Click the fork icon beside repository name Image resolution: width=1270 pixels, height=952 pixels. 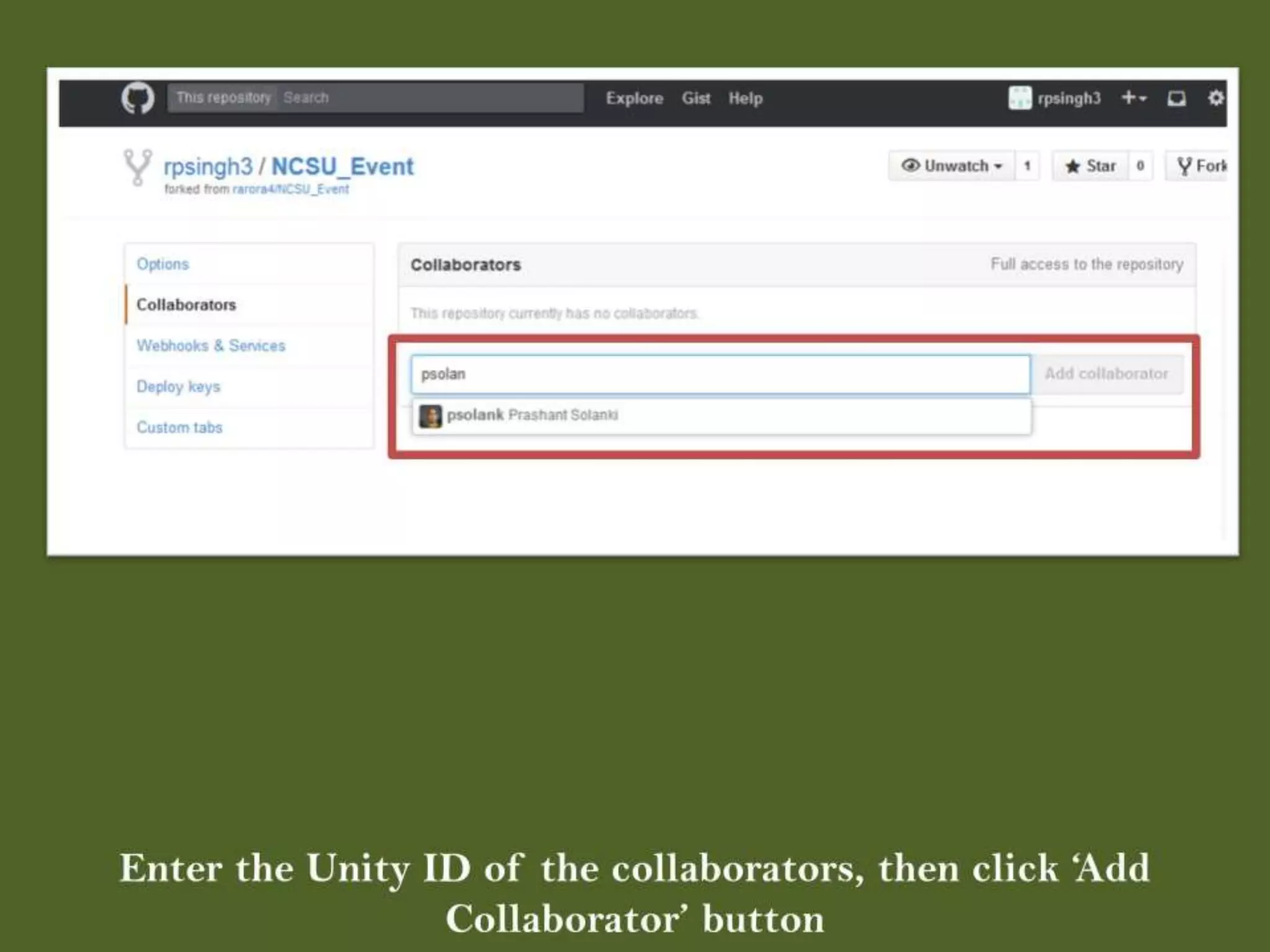(x=138, y=167)
